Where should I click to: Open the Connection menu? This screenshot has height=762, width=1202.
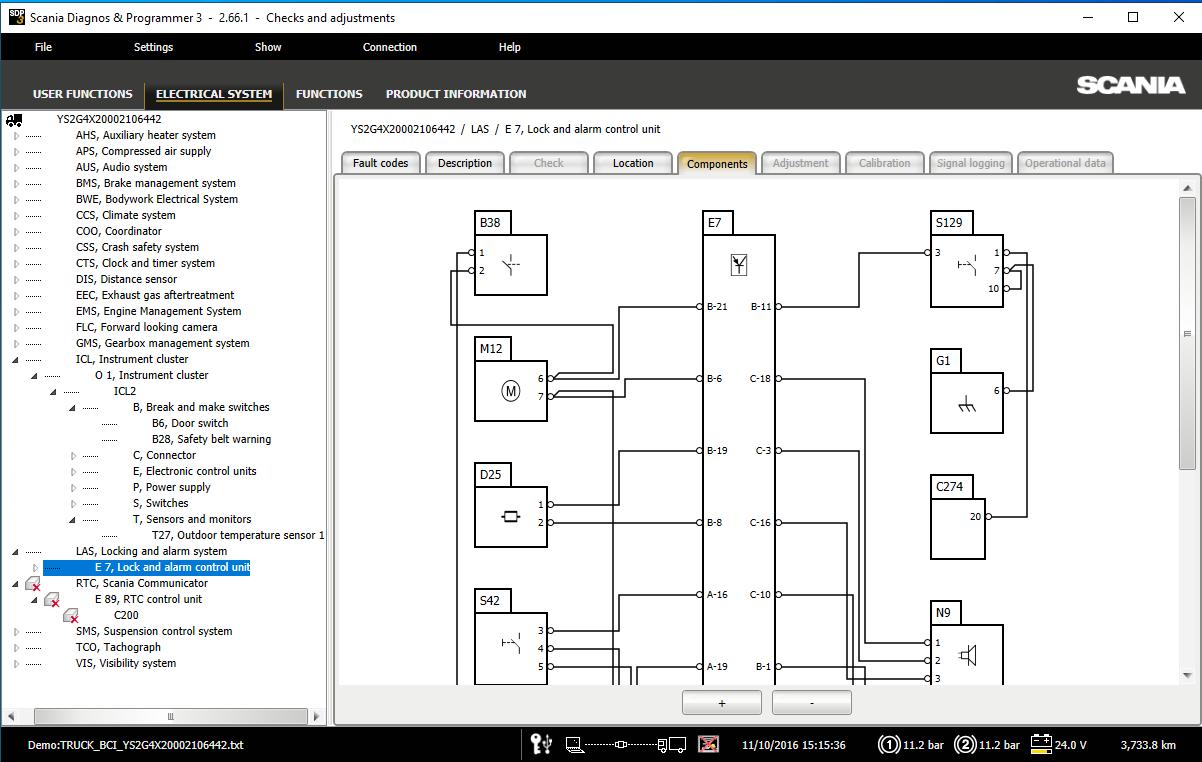389,47
